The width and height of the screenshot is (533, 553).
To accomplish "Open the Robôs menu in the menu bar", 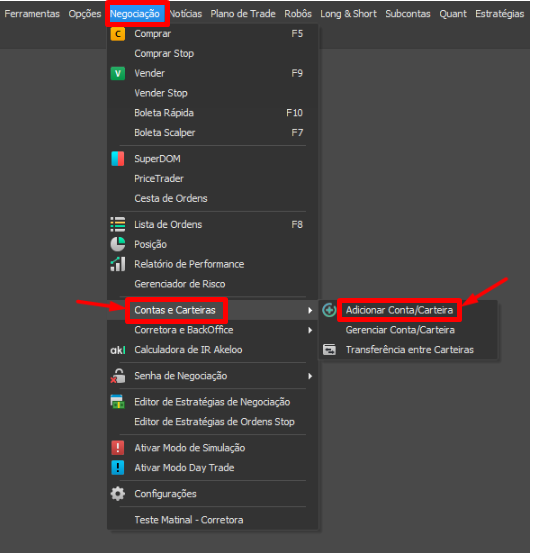I will (298, 14).
